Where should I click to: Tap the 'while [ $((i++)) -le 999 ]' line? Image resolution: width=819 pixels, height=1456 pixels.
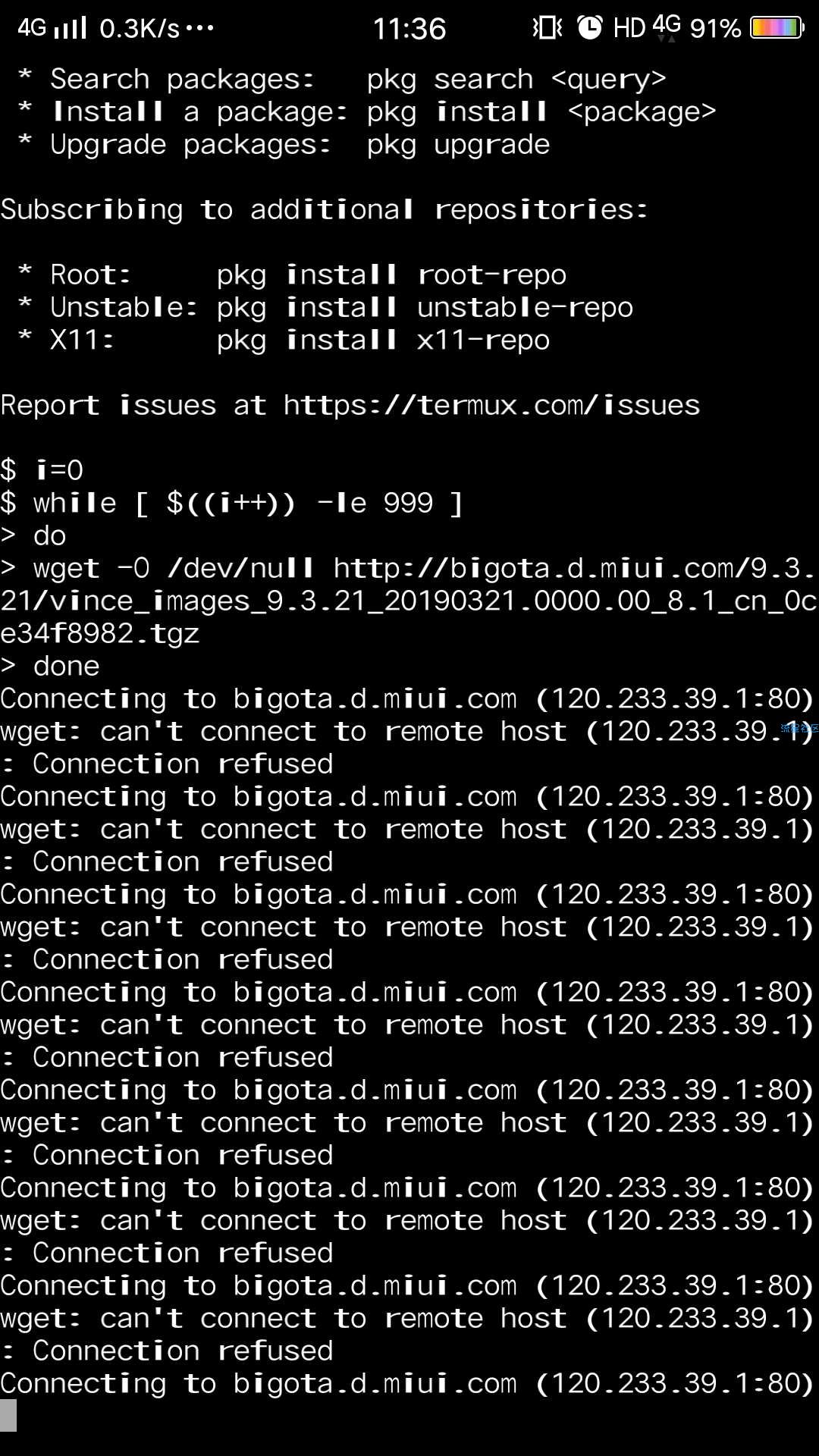pyautogui.click(x=248, y=503)
